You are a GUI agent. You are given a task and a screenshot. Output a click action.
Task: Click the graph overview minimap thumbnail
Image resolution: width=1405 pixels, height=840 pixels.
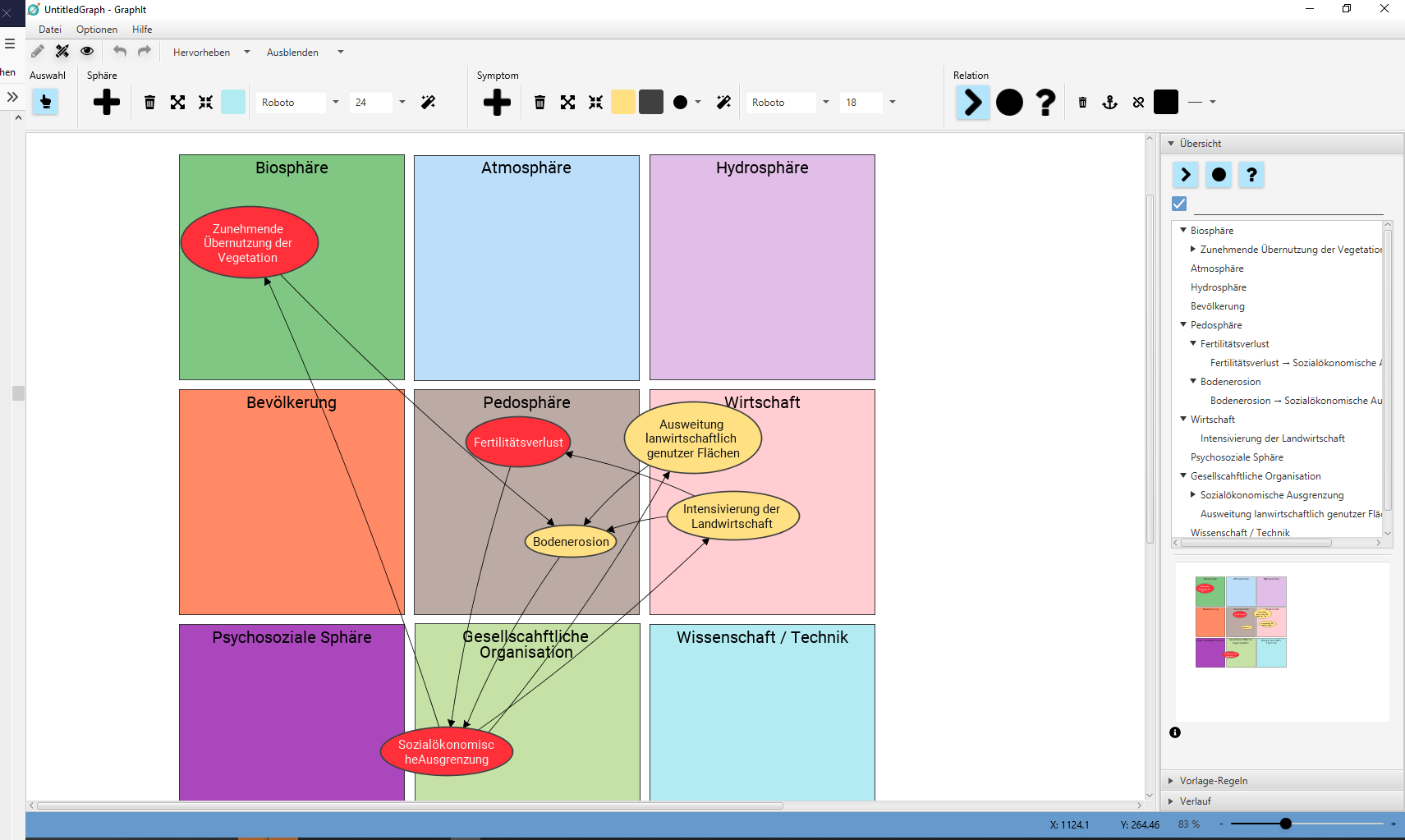click(1241, 622)
